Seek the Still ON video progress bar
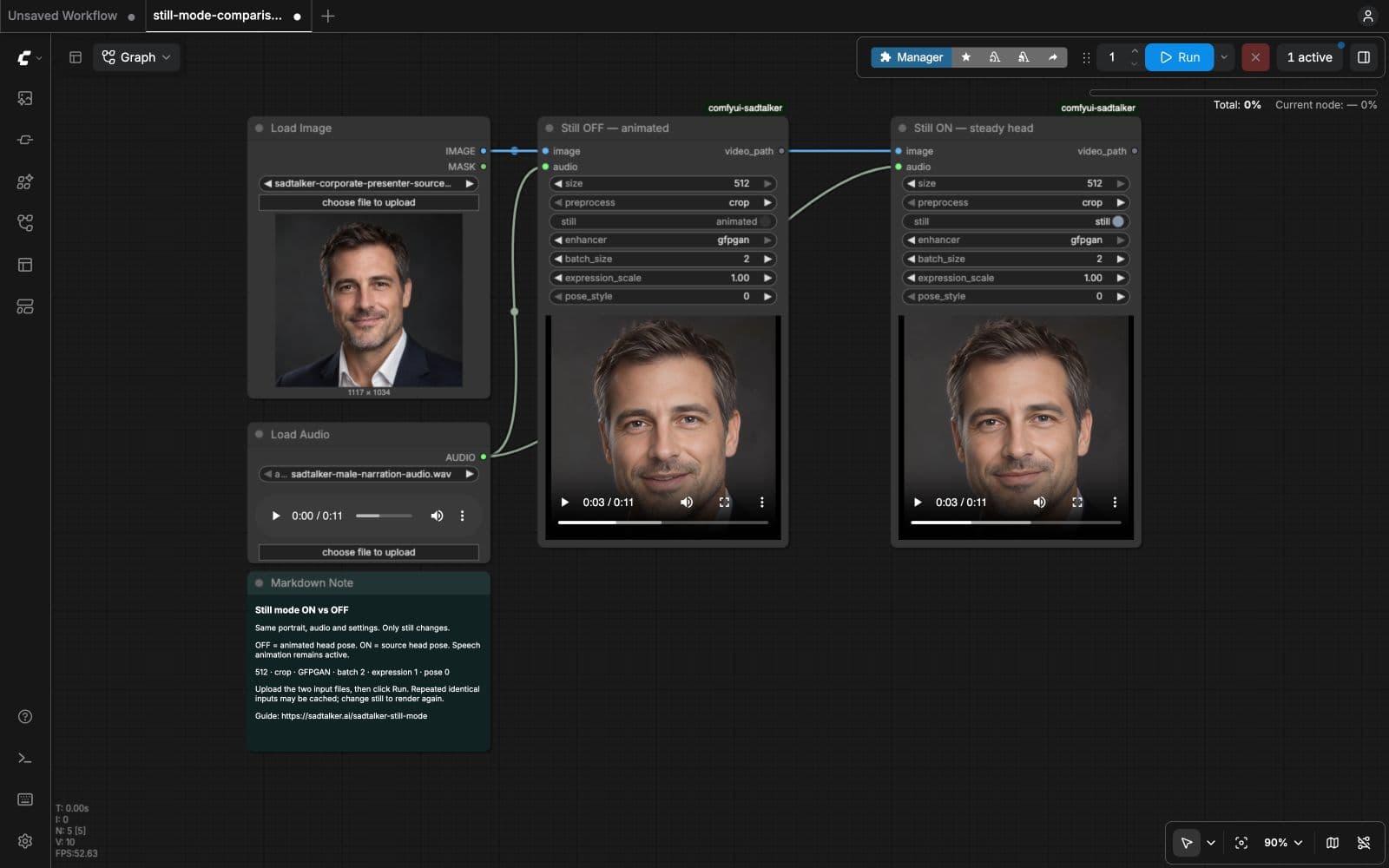Screen dimensions: 1389x868 [x=1016, y=523]
